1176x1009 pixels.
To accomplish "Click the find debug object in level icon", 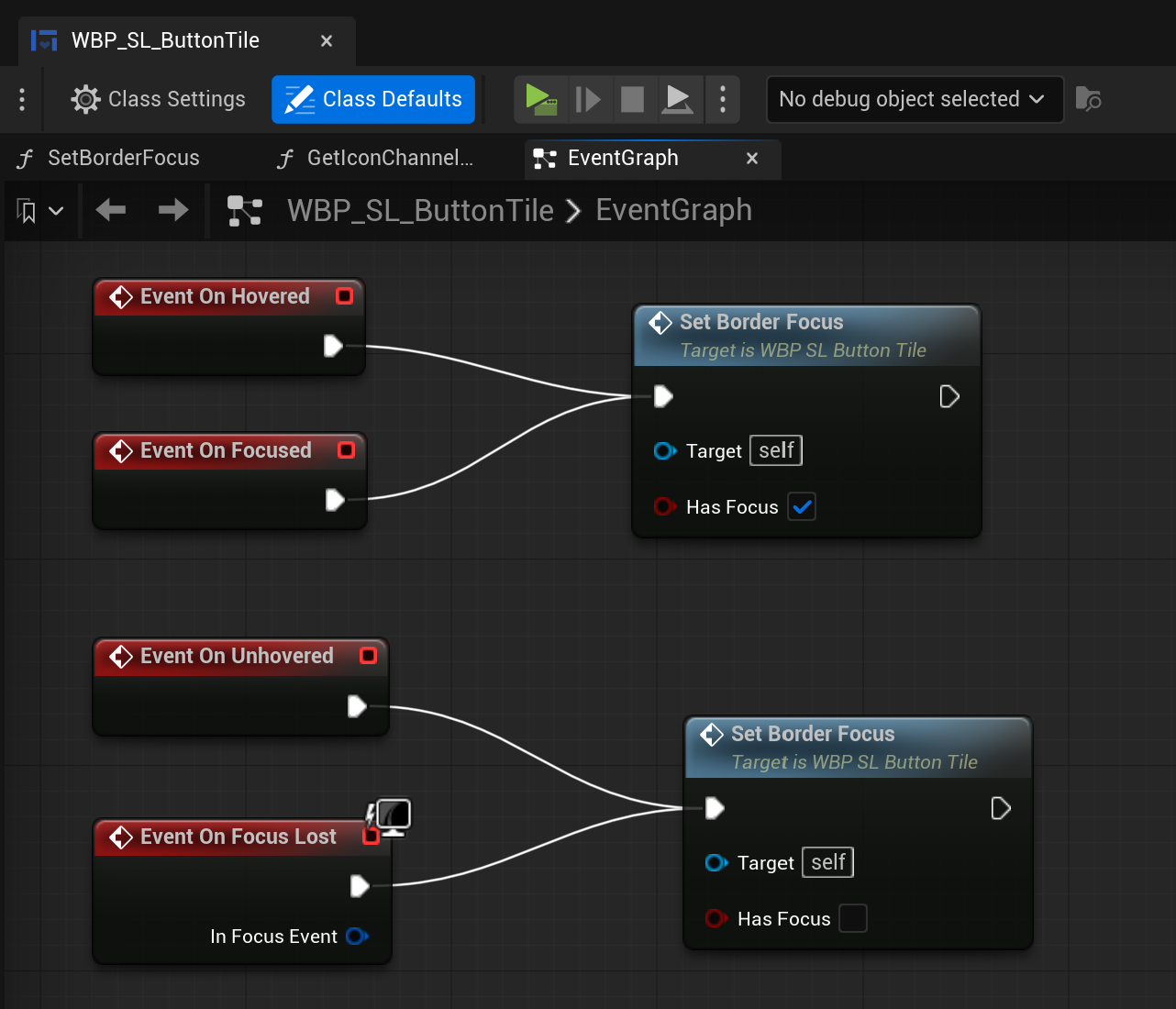I will pyautogui.click(x=1088, y=99).
